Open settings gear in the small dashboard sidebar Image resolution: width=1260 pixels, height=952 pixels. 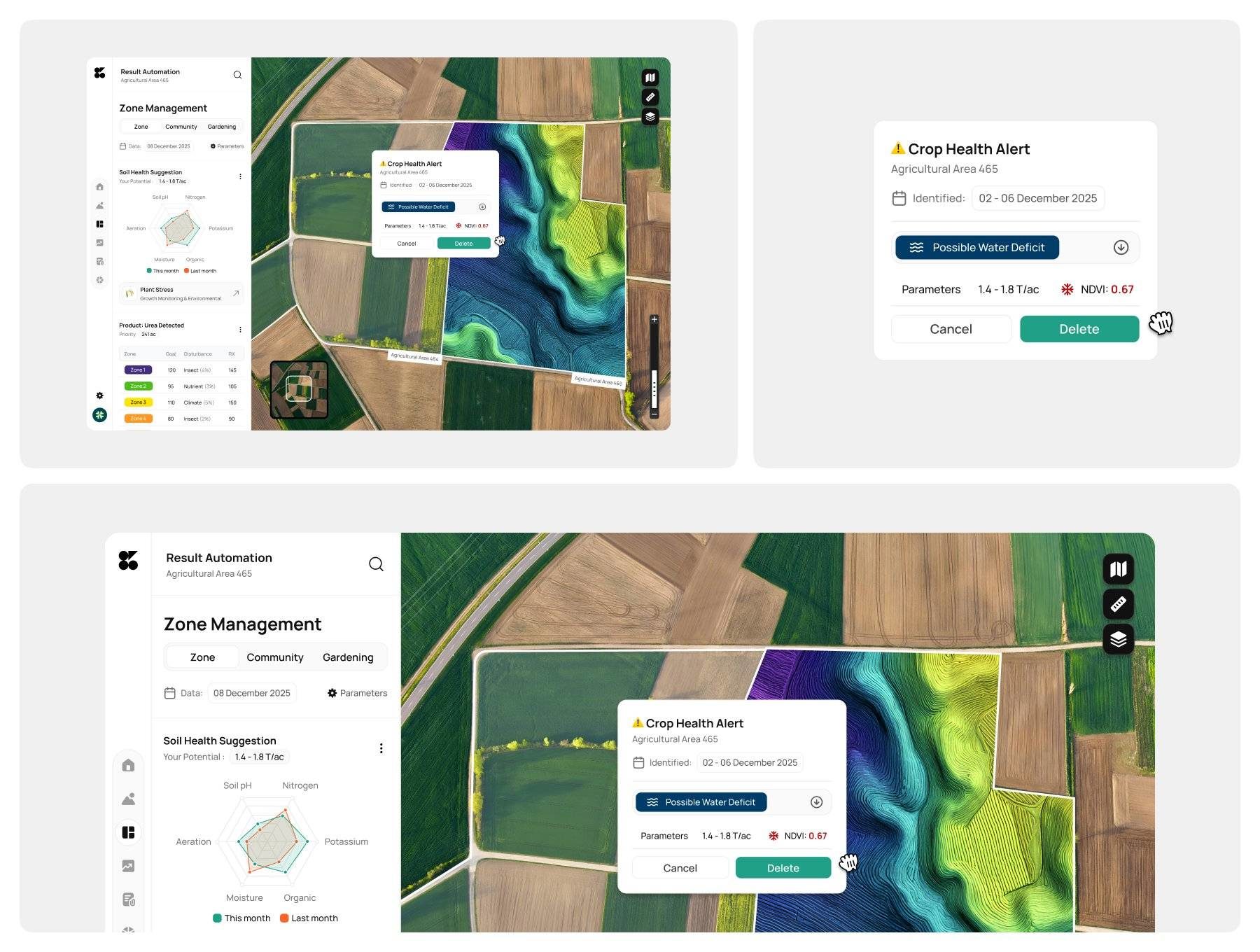99,395
